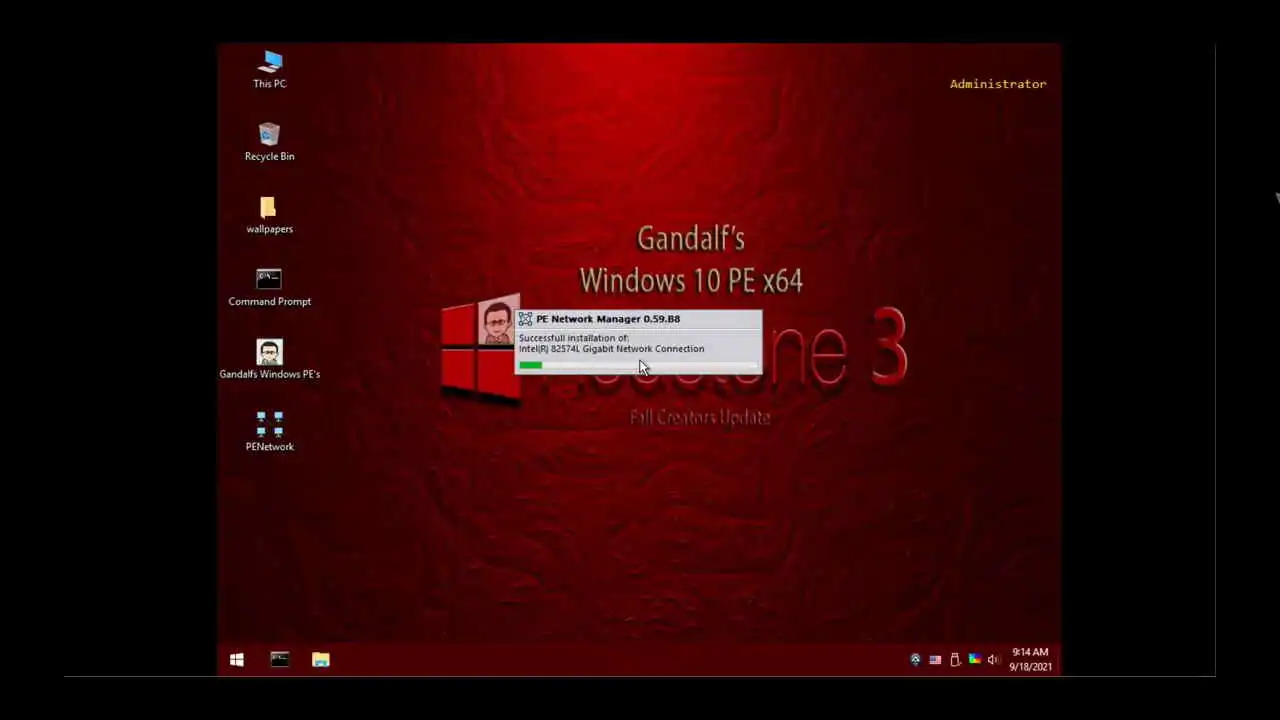Click the Administrator label on desktop
Viewport: 1280px width, 720px height.
[x=998, y=84]
